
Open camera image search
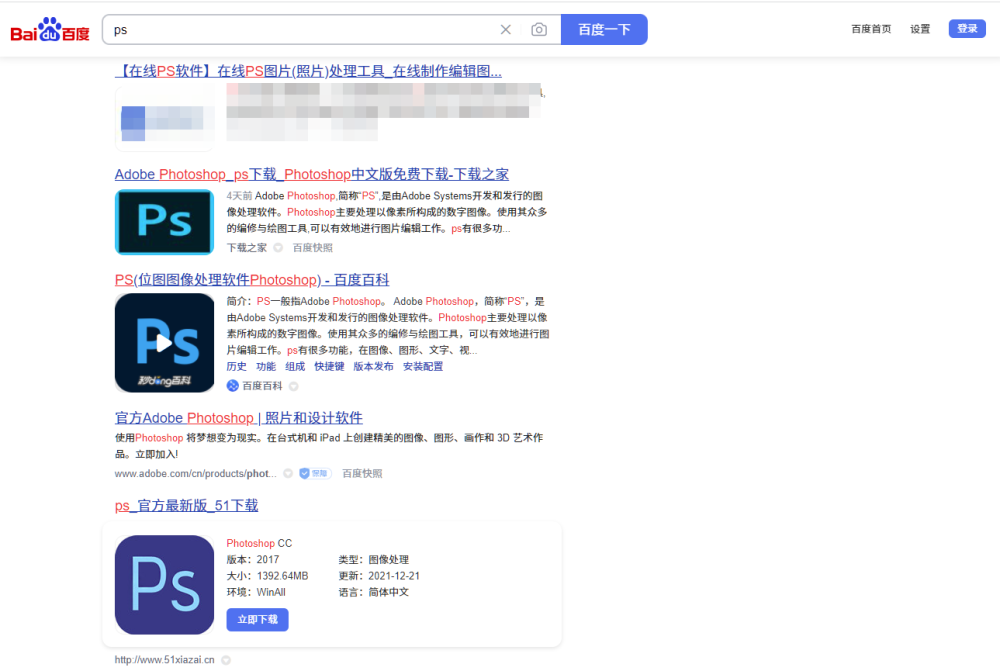[539, 30]
